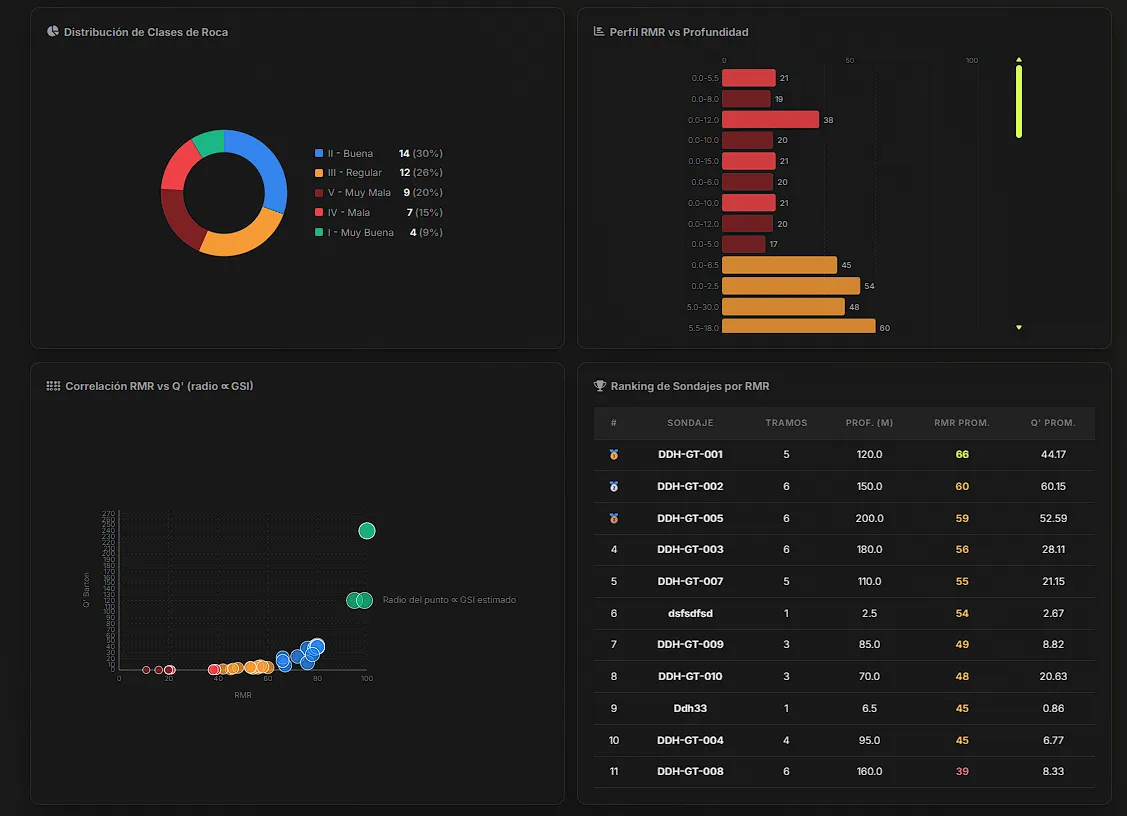
Task: Click the silver medal icon for DDH-GT-002
Action: coord(614,486)
